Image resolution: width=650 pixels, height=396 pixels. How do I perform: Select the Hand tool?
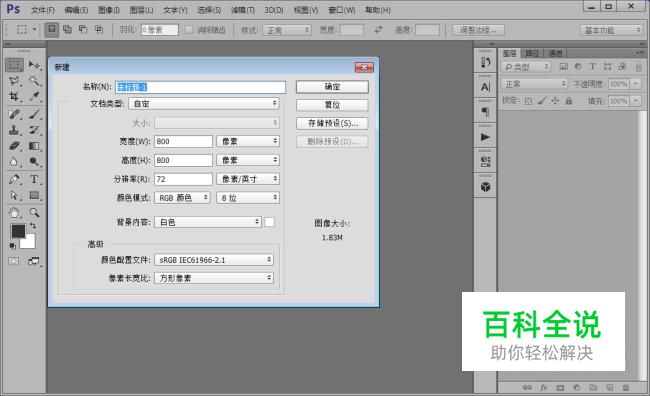(x=14, y=213)
